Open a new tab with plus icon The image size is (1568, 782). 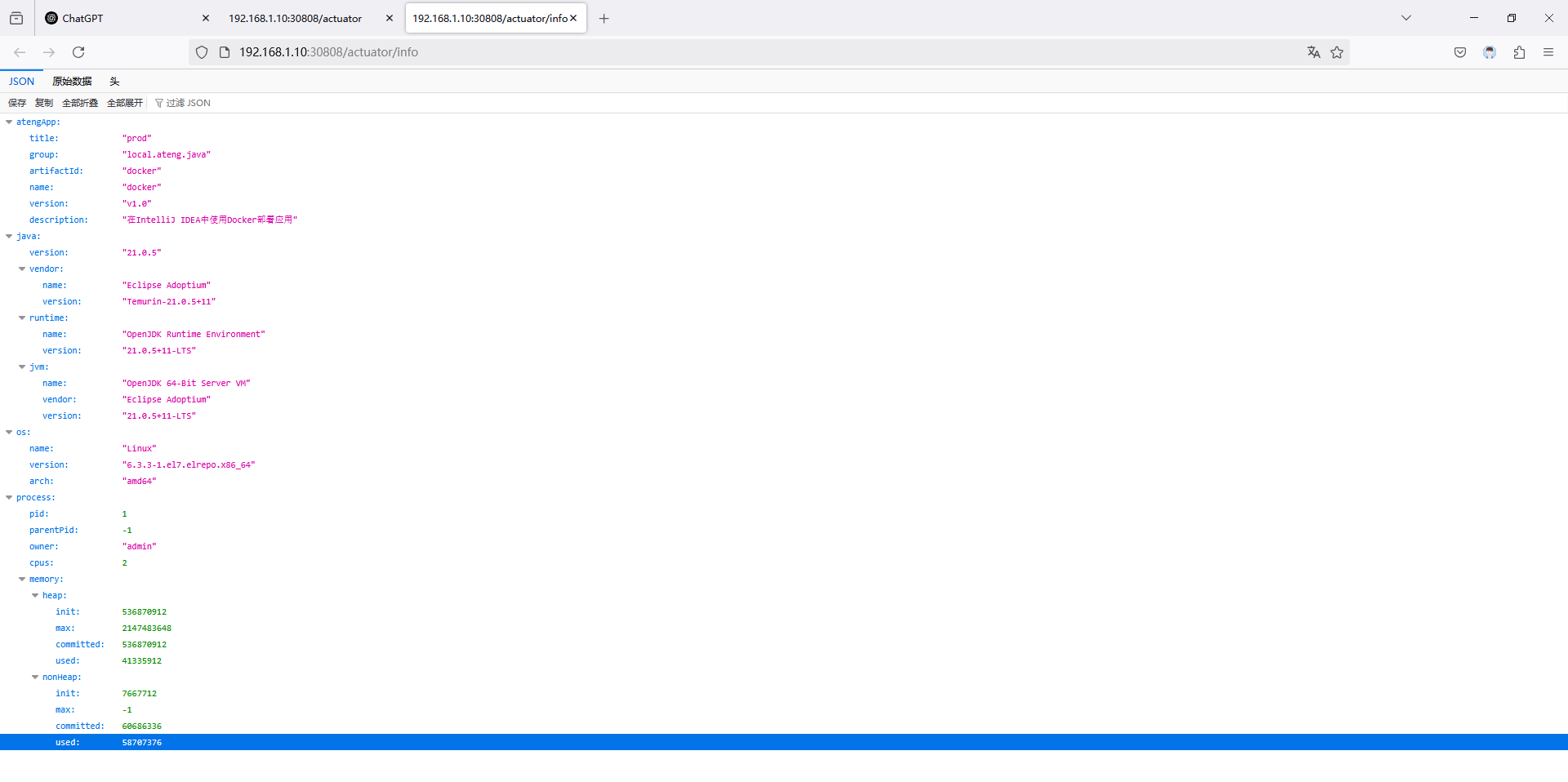(604, 19)
